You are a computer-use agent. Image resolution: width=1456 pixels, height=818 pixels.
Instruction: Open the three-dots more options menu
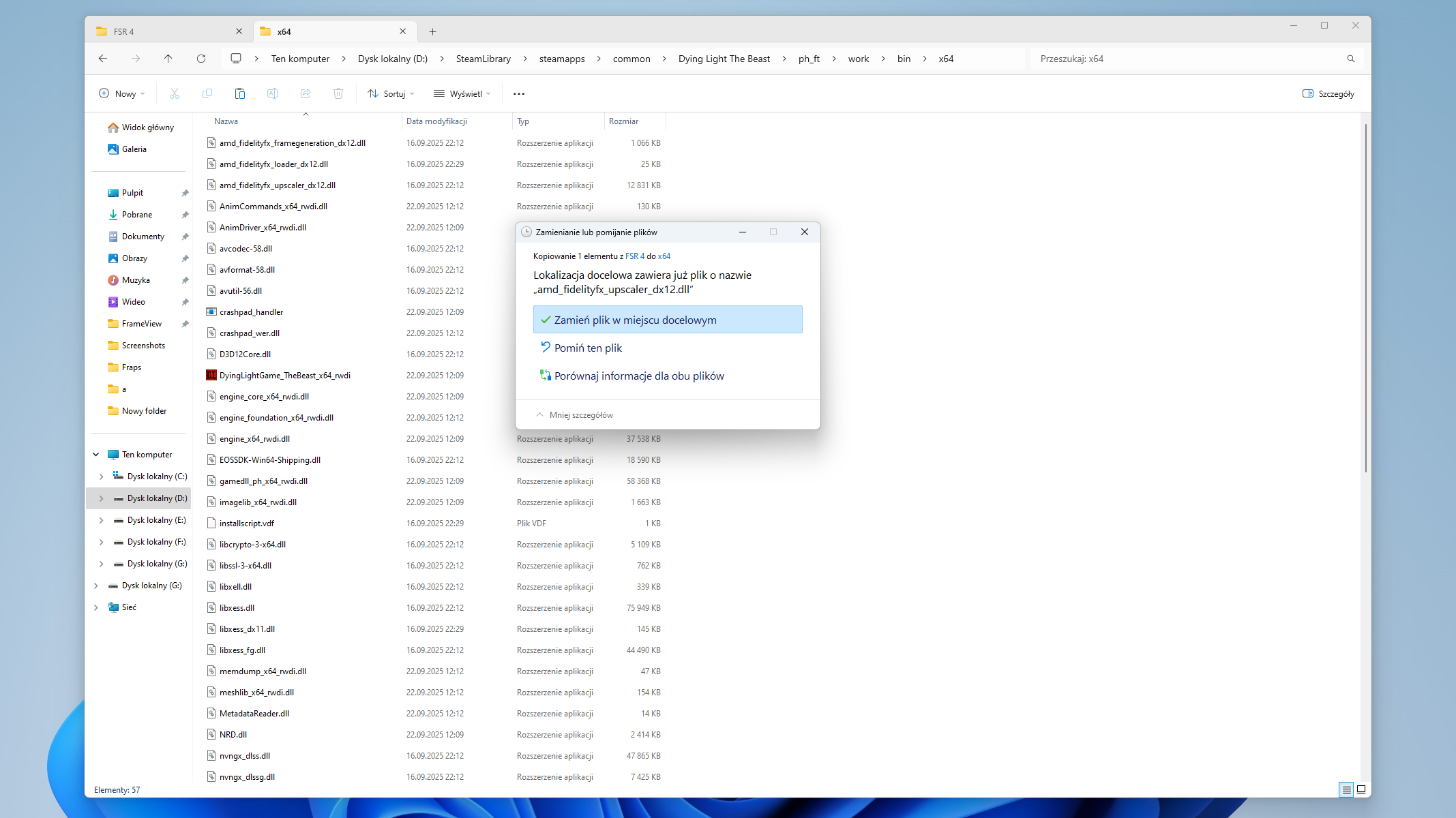(x=519, y=93)
